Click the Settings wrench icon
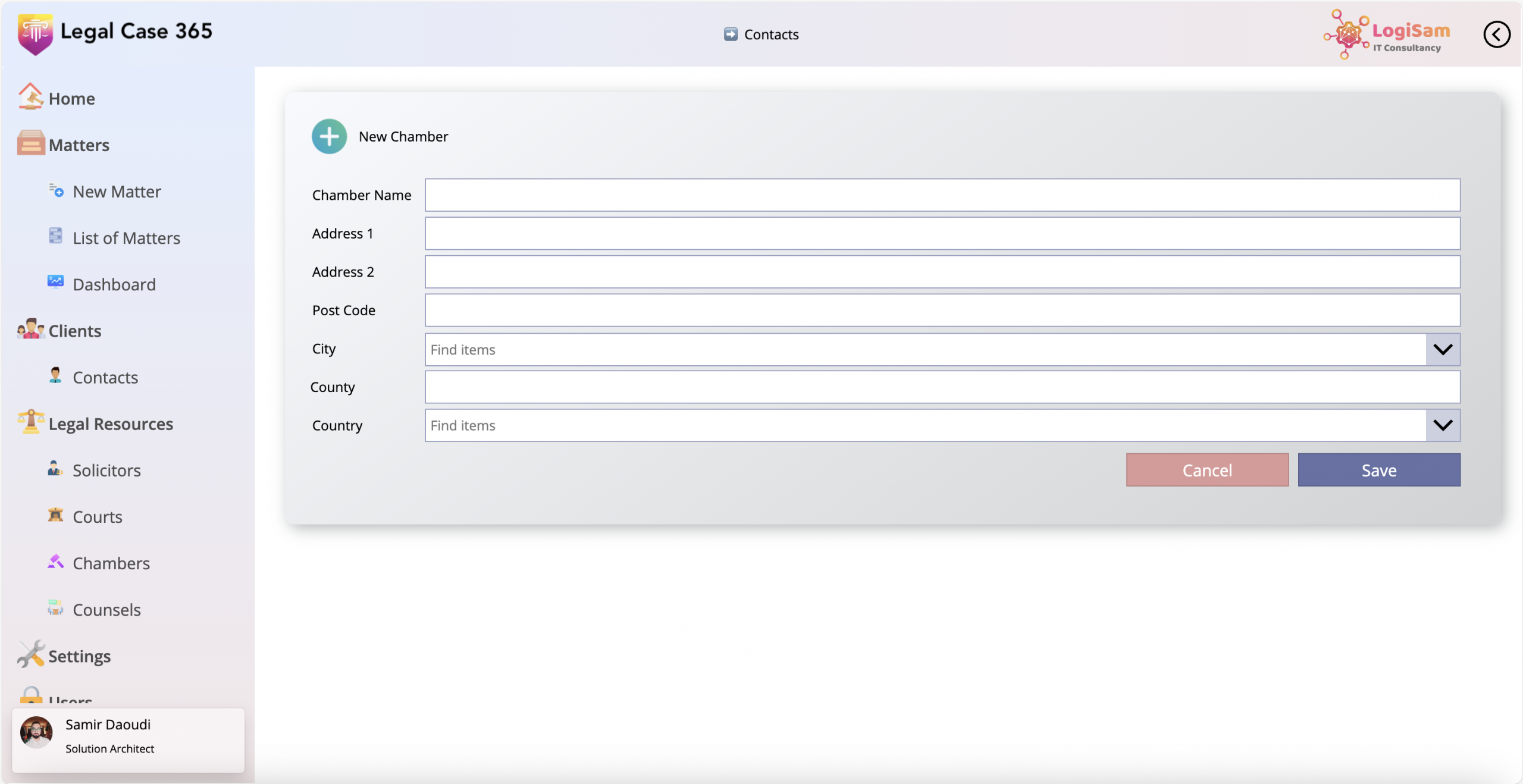1523x784 pixels. (x=30, y=654)
